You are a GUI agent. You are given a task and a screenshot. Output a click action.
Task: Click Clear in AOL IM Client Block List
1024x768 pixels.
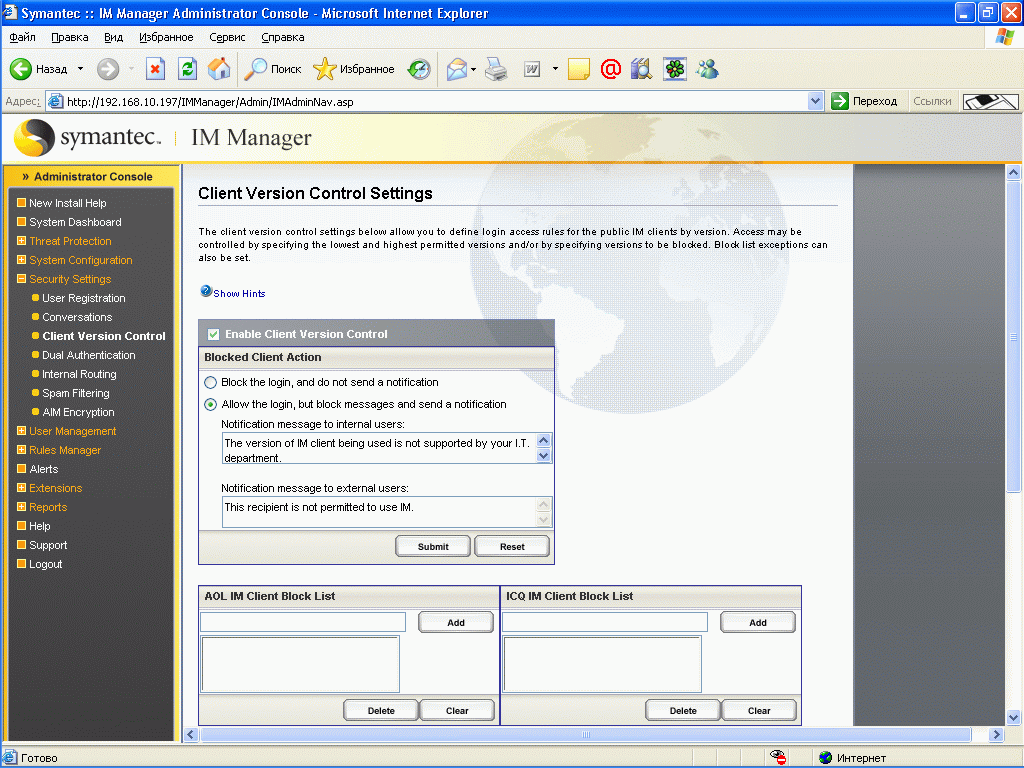pos(457,711)
